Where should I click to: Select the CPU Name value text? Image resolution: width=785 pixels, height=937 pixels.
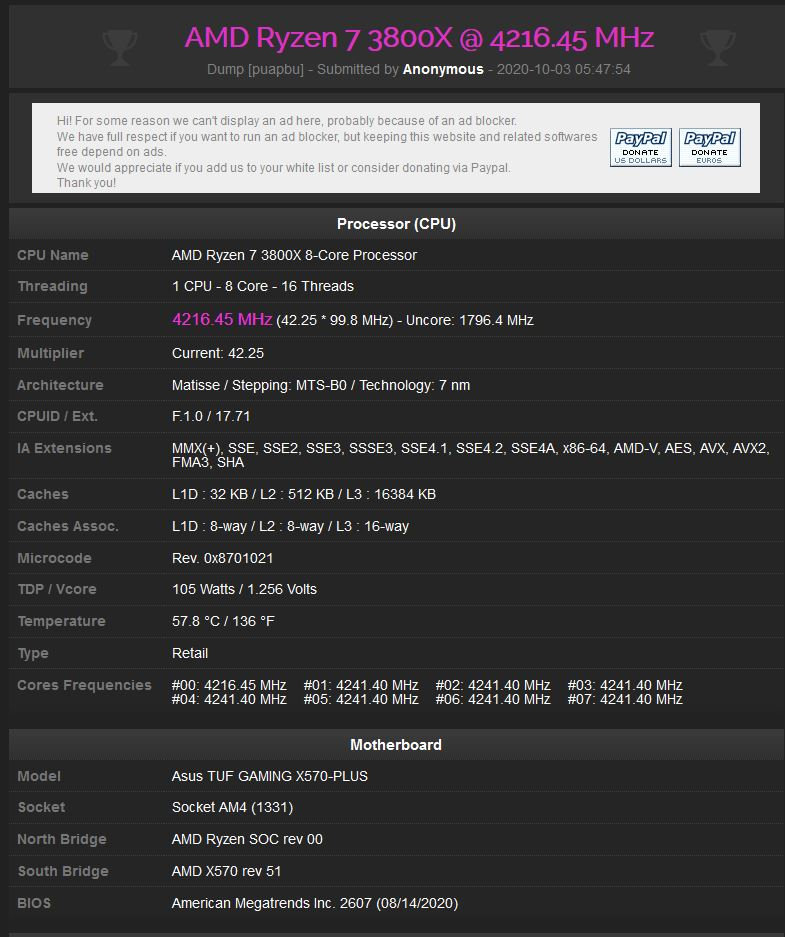point(294,255)
